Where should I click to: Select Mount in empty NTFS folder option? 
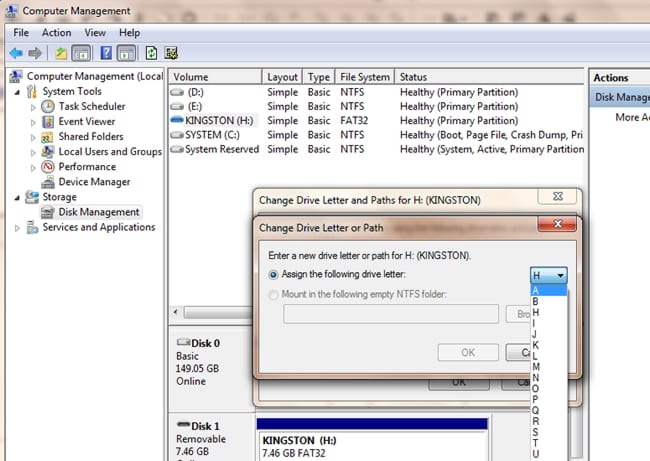[276, 293]
